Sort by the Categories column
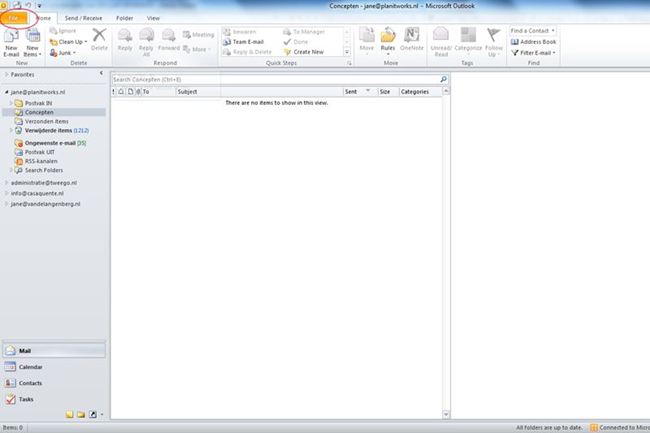Image resolution: width=650 pixels, height=433 pixels. tap(421, 92)
